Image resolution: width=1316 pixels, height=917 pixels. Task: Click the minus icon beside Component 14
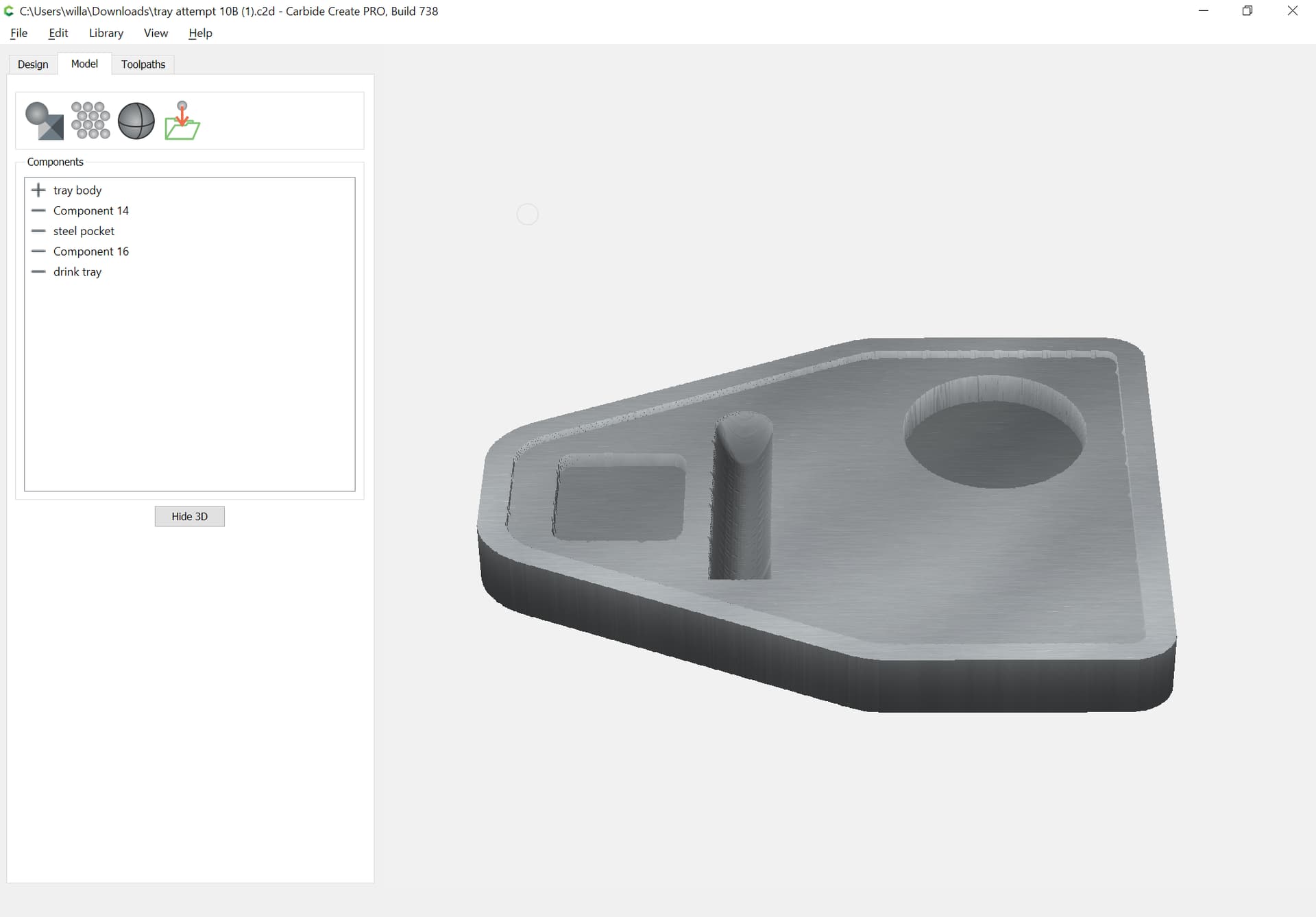[38, 210]
